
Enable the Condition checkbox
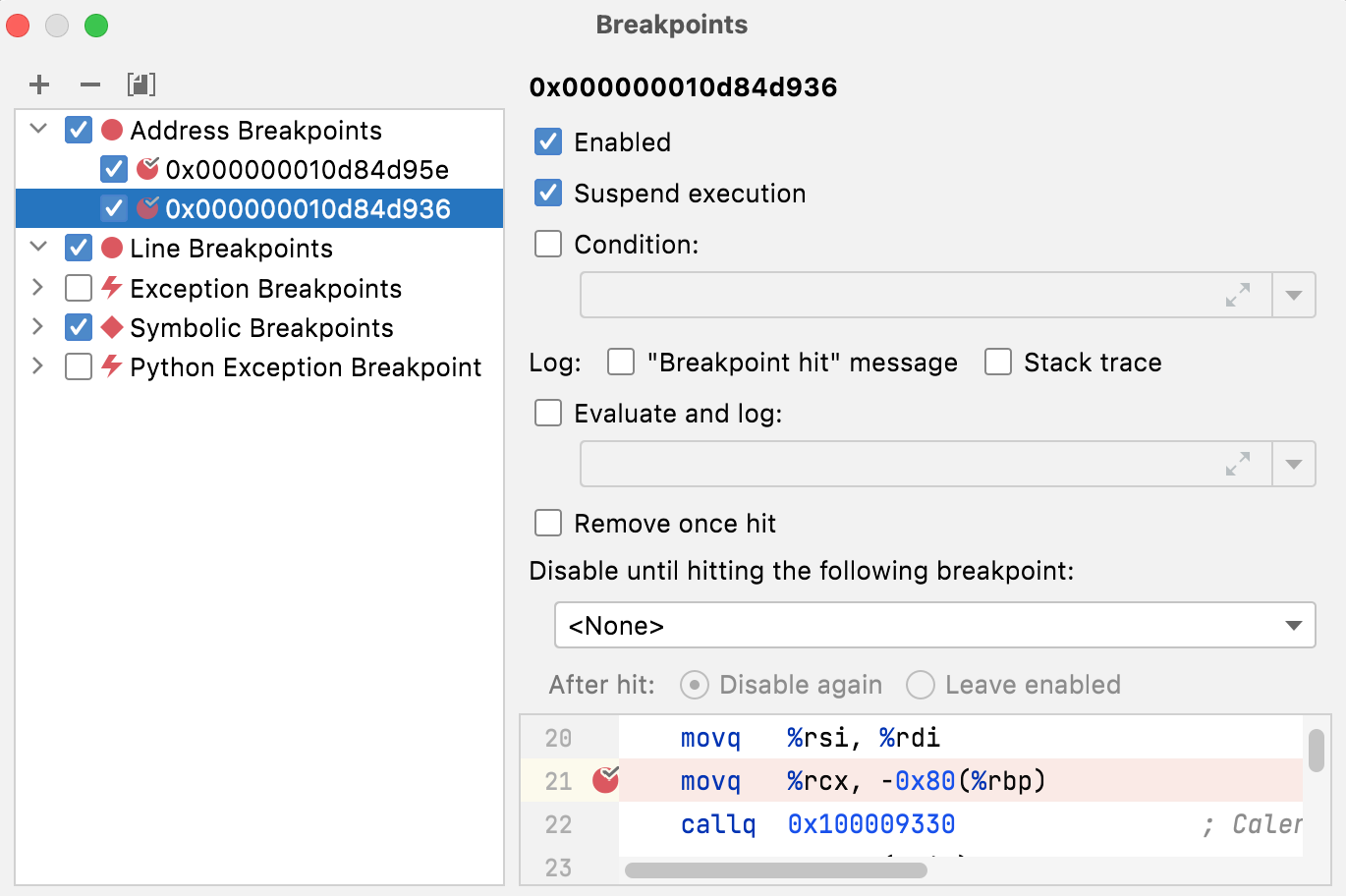[x=547, y=244]
